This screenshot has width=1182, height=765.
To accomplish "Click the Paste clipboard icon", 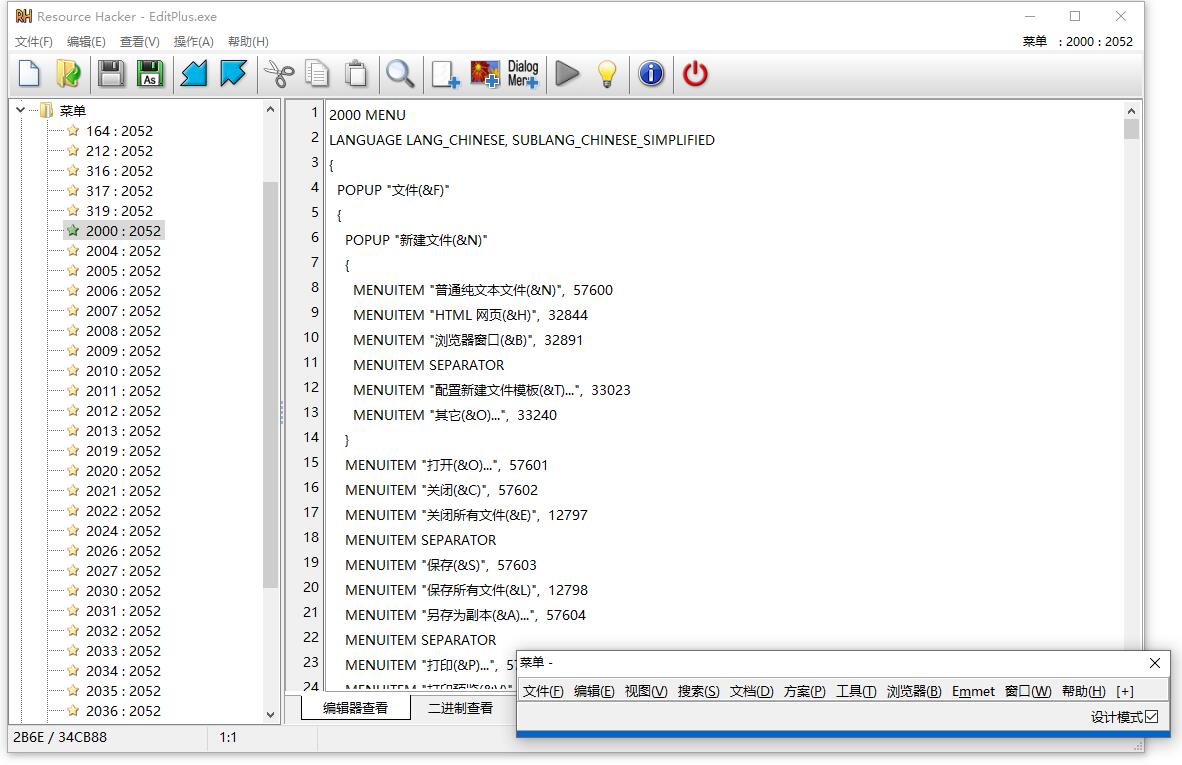I will point(357,74).
